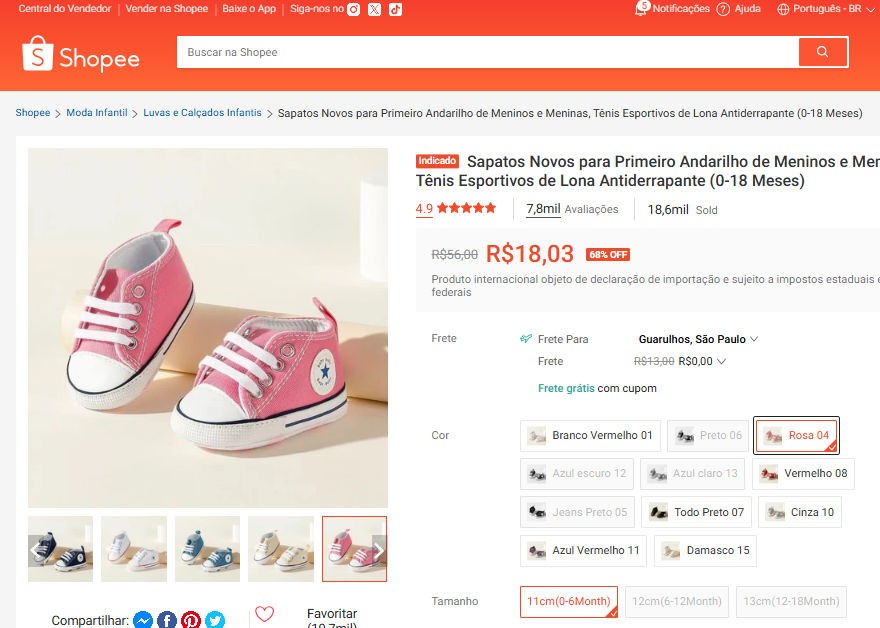Open Shopee's TikTok page icon
Viewport: 880px width, 628px height.
(x=396, y=9)
